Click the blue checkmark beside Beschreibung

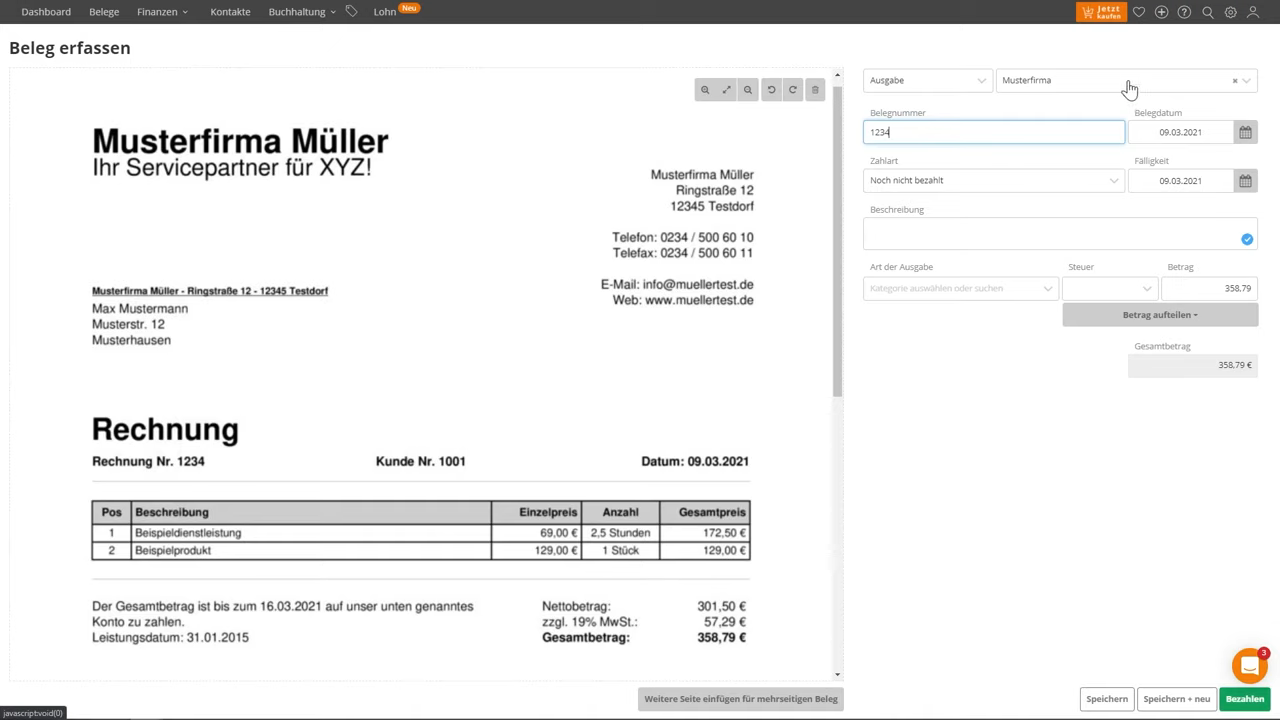pos(1246,239)
